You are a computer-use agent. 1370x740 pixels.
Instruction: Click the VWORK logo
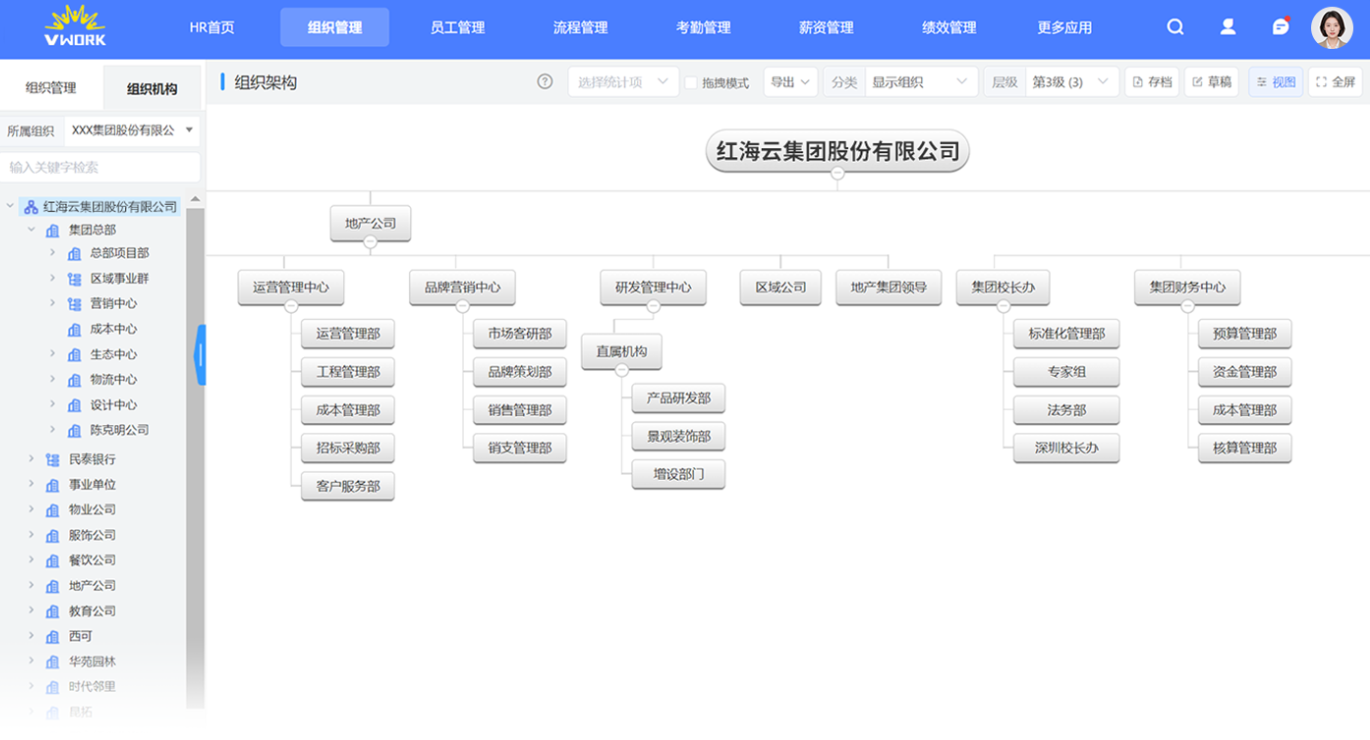coord(75,27)
